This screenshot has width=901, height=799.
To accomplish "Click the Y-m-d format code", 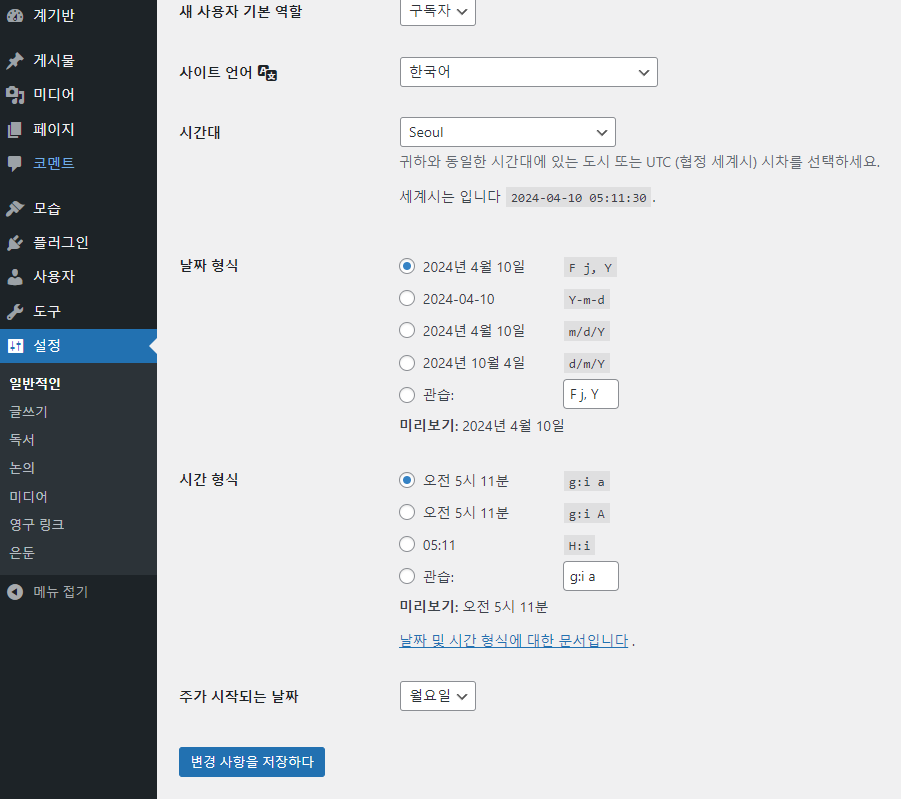I will (x=587, y=299).
